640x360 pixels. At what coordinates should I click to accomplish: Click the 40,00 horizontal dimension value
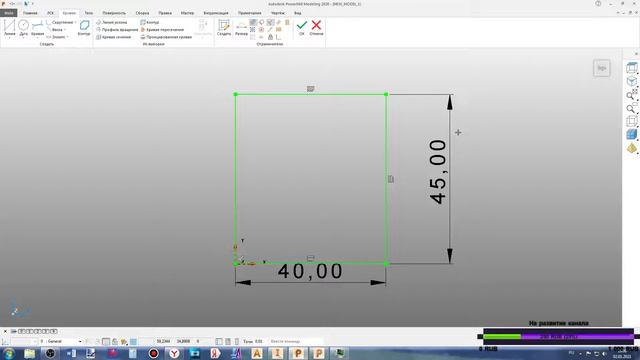click(x=310, y=271)
